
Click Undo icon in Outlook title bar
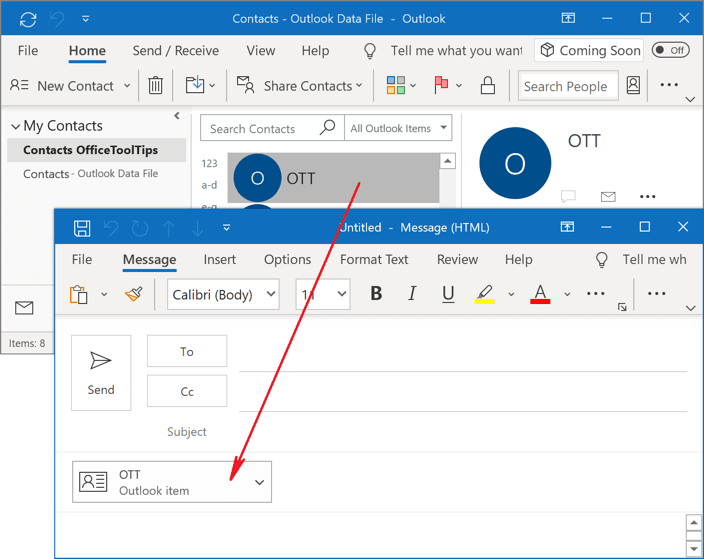click(x=57, y=19)
